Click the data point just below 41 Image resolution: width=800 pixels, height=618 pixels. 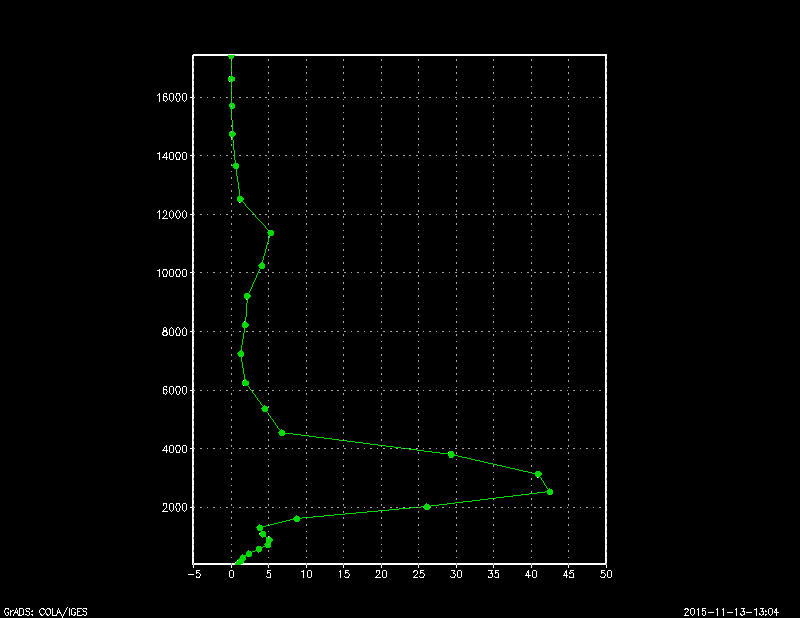pyautogui.click(x=538, y=474)
